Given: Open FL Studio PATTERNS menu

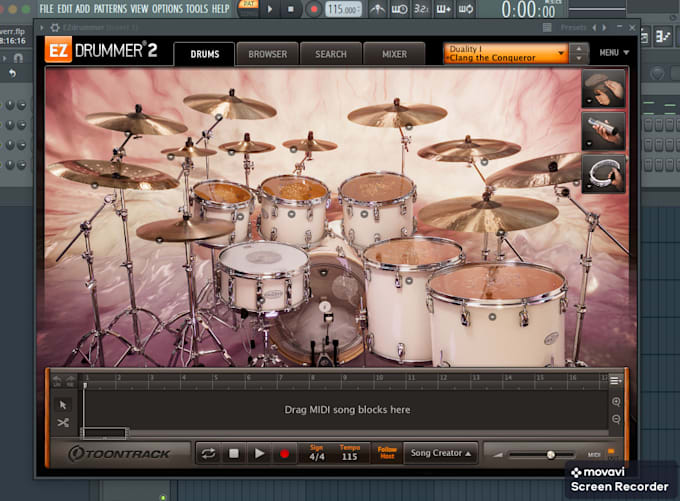Looking at the screenshot, I should point(110,9).
